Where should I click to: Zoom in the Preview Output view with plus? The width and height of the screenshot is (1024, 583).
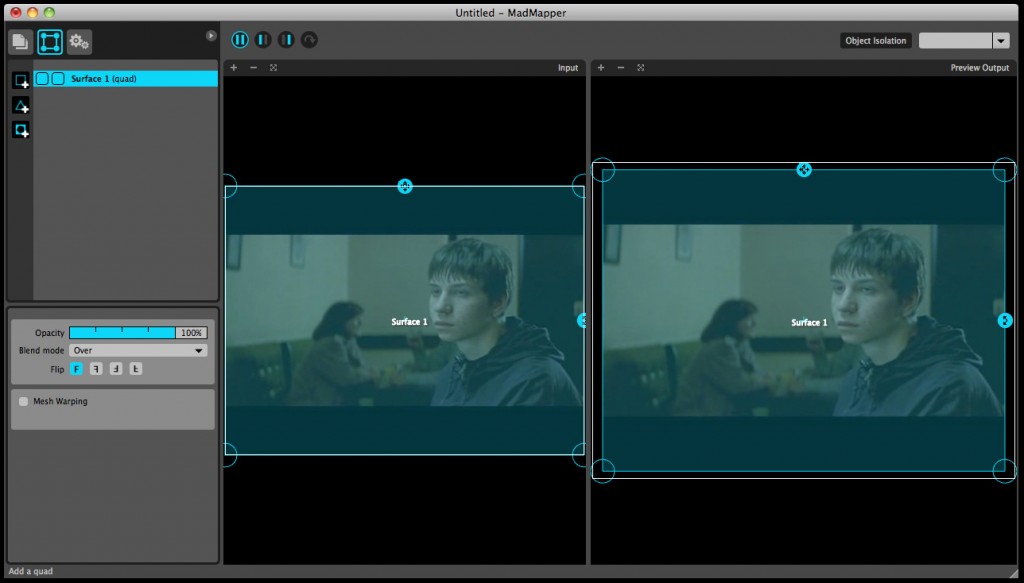point(601,67)
